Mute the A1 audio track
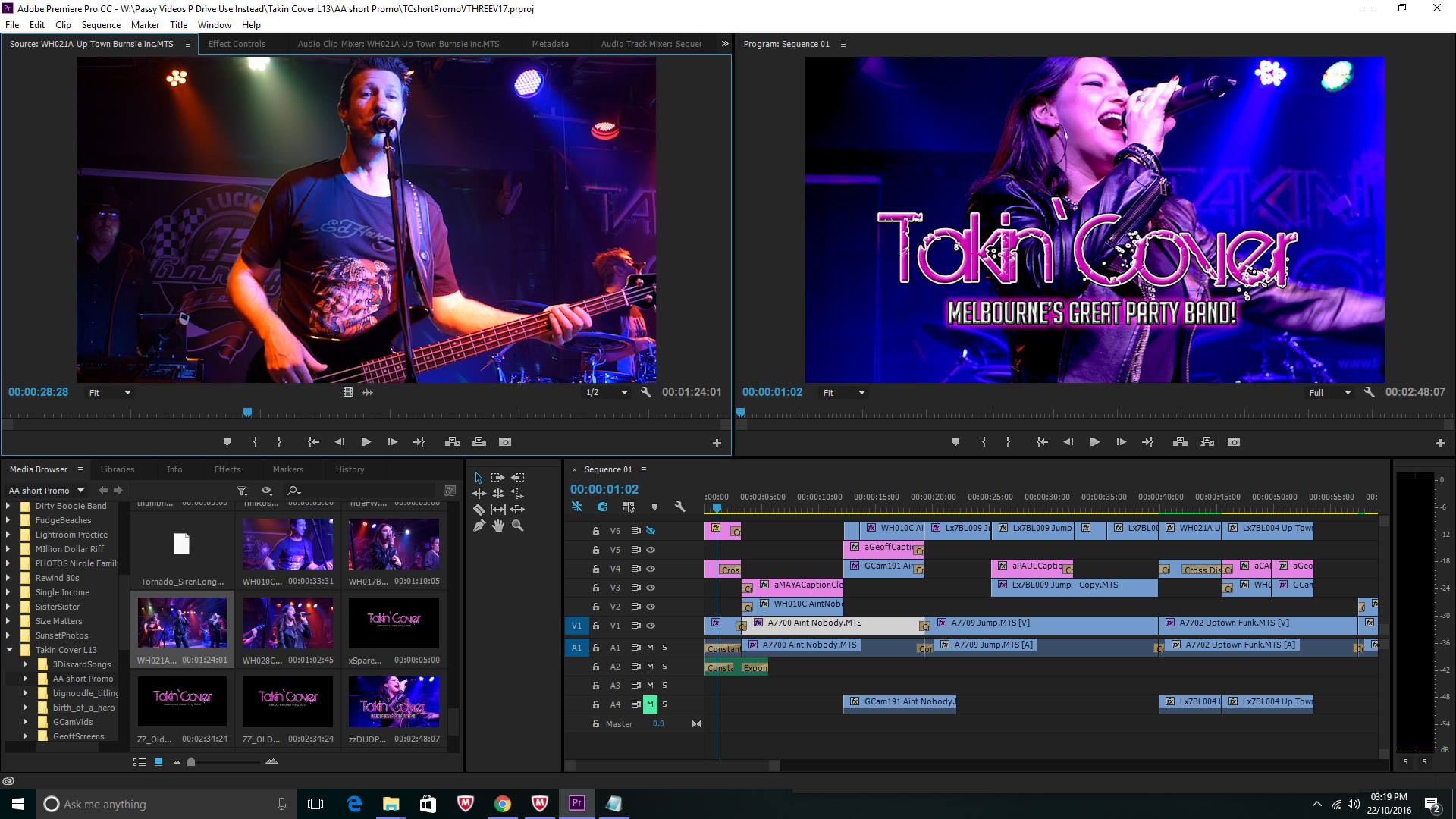1456x819 pixels. point(650,648)
